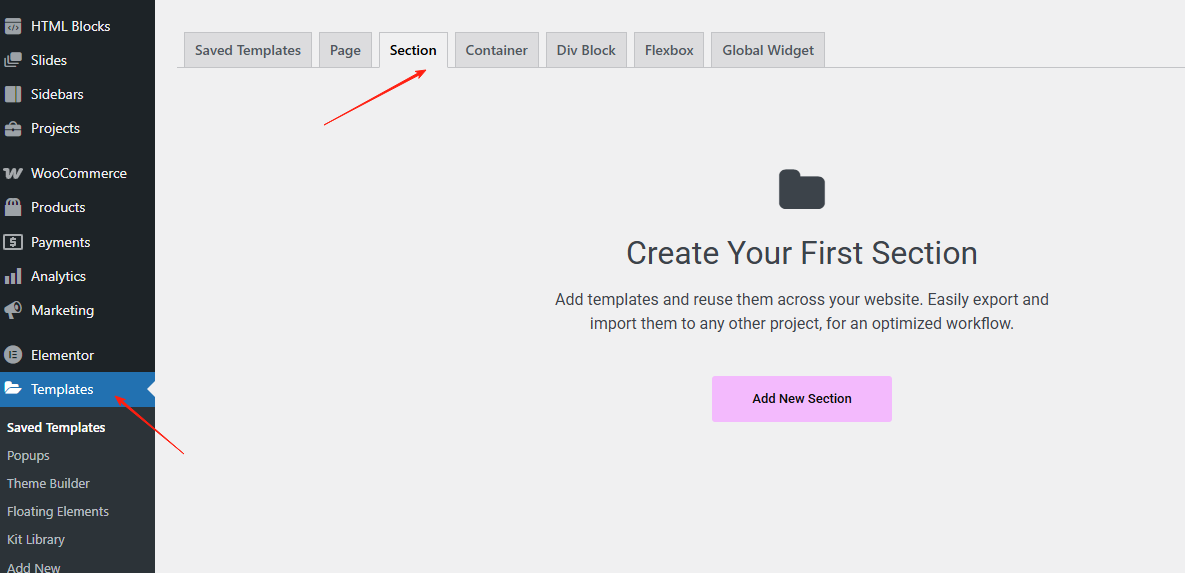The height and width of the screenshot is (573, 1185).
Task: Click the Slides icon in sidebar
Action: [x=13, y=60]
